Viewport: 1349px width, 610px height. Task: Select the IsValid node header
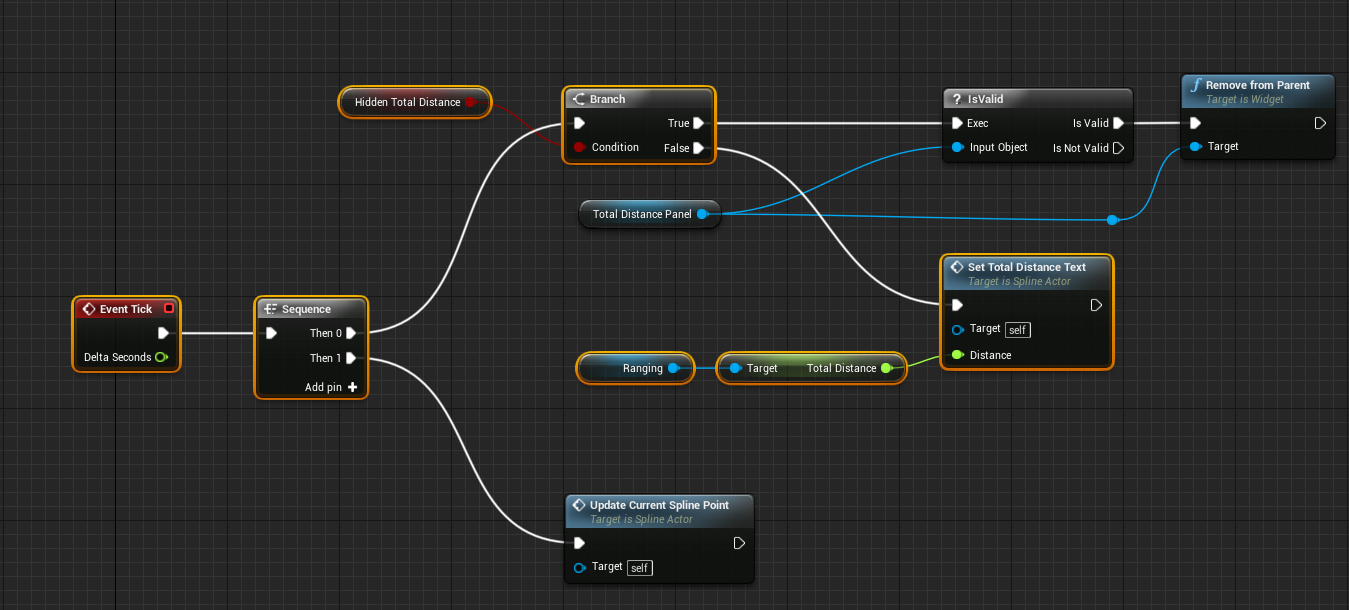tap(1038, 99)
